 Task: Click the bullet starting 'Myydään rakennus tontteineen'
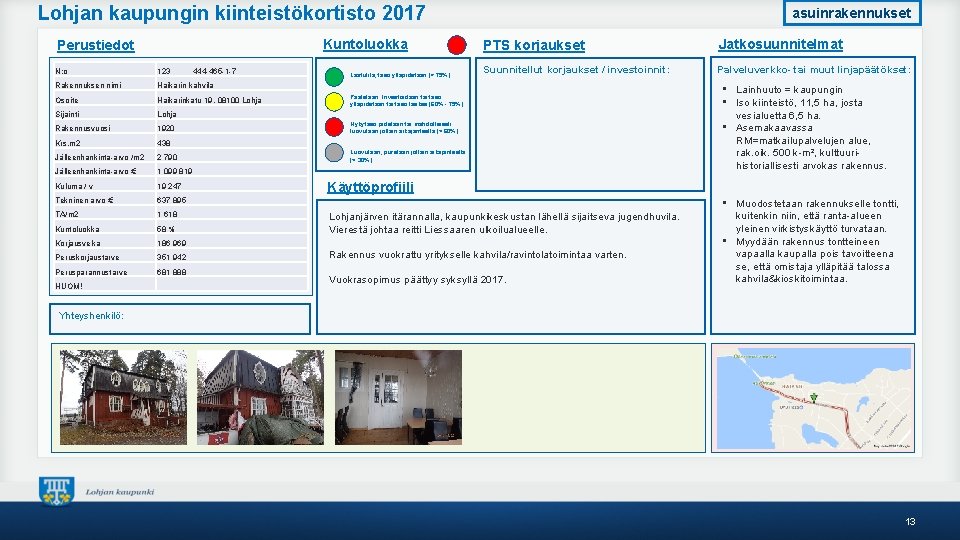(814, 260)
